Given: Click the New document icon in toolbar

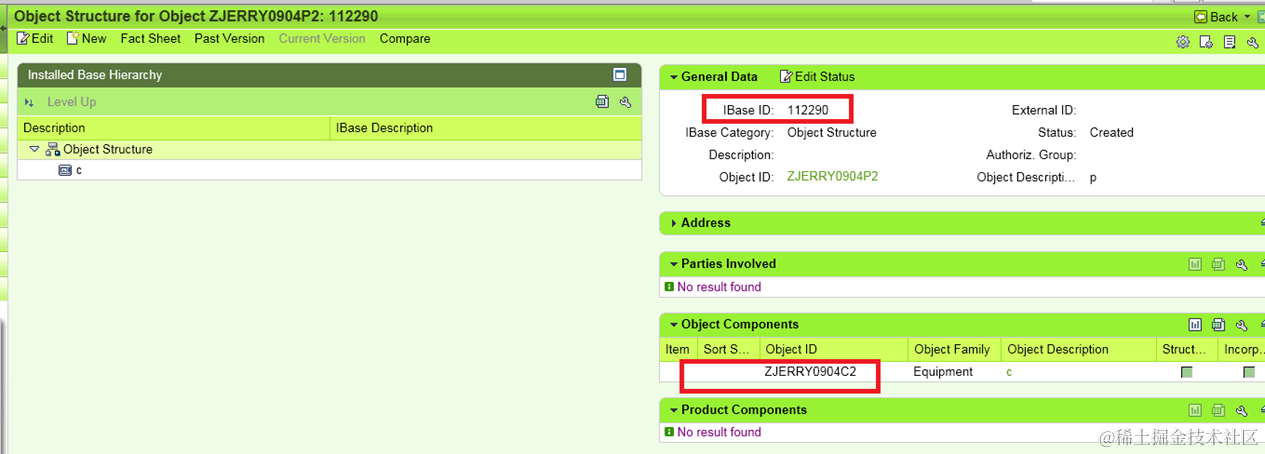Looking at the screenshot, I should (72, 38).
